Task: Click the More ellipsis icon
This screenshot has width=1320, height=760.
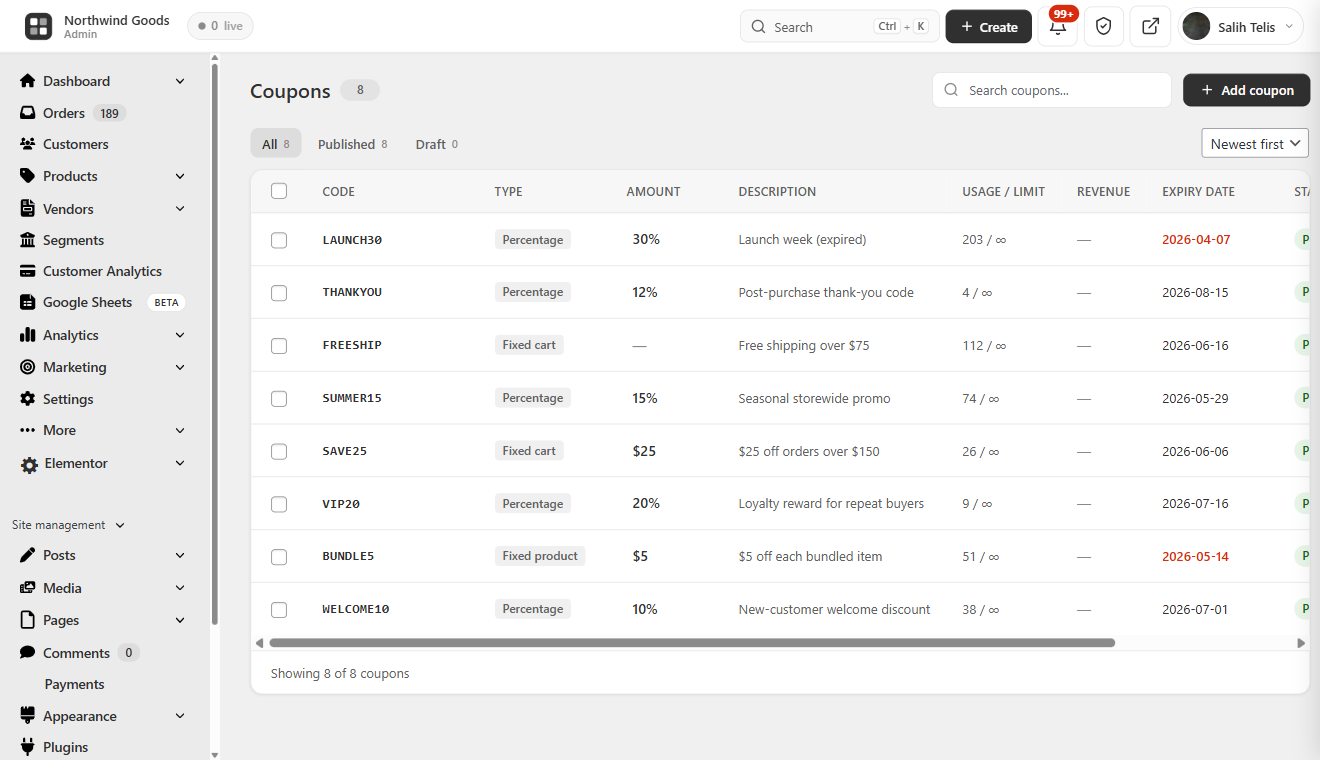Action: click(28, 430)
